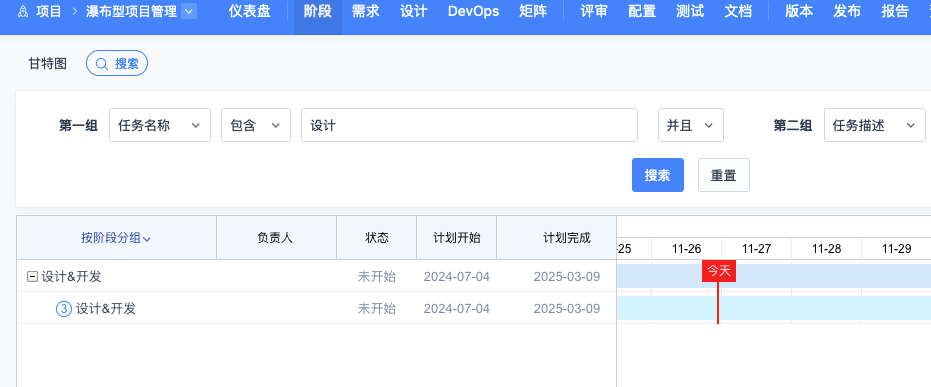The image size is (931, 387).
Task: Click the numbered 3 task badge
Action: pyautogui.click(x=64, y=309)
